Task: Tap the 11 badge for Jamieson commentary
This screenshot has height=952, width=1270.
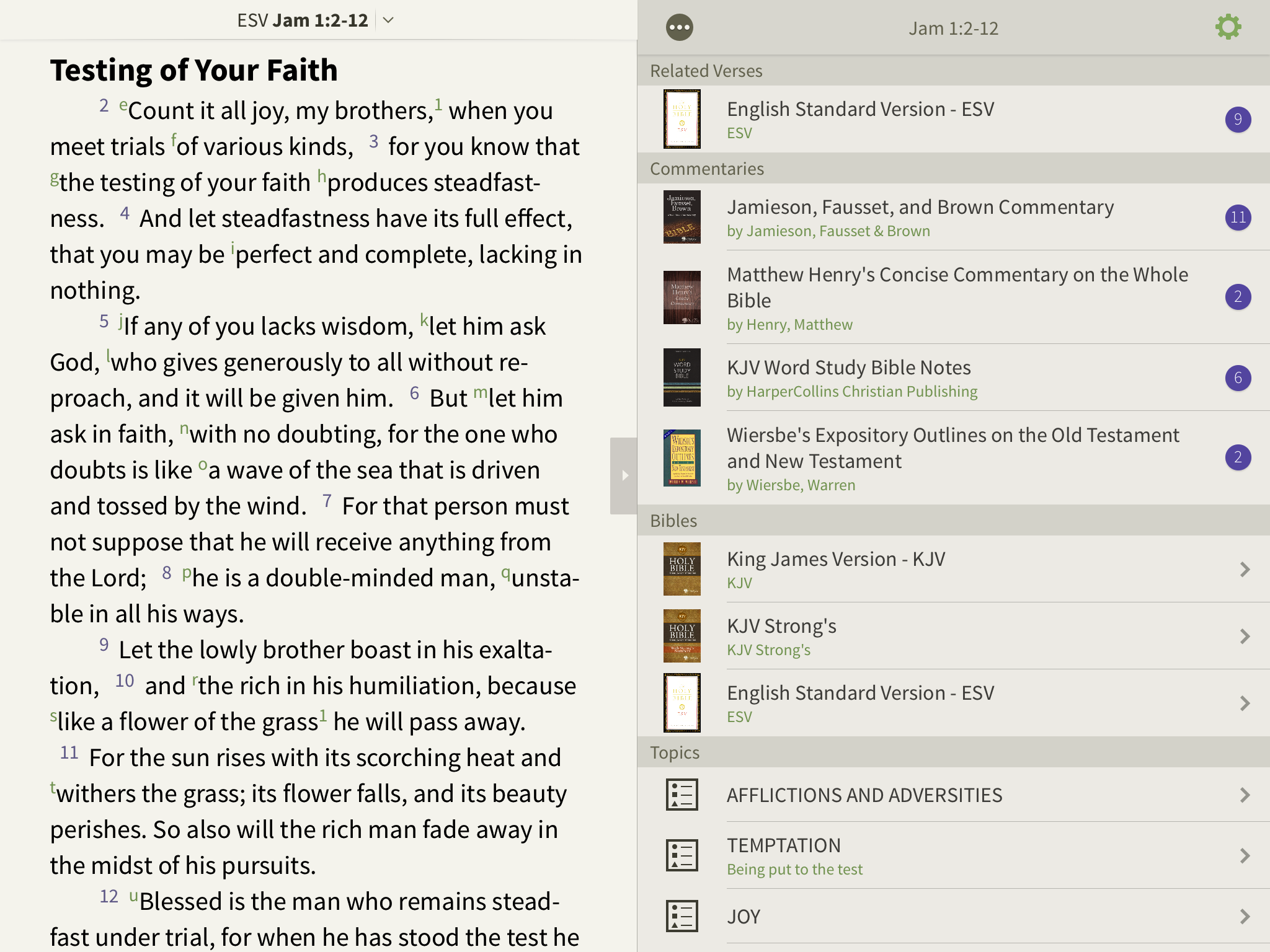Action: tap(1238, 217)
